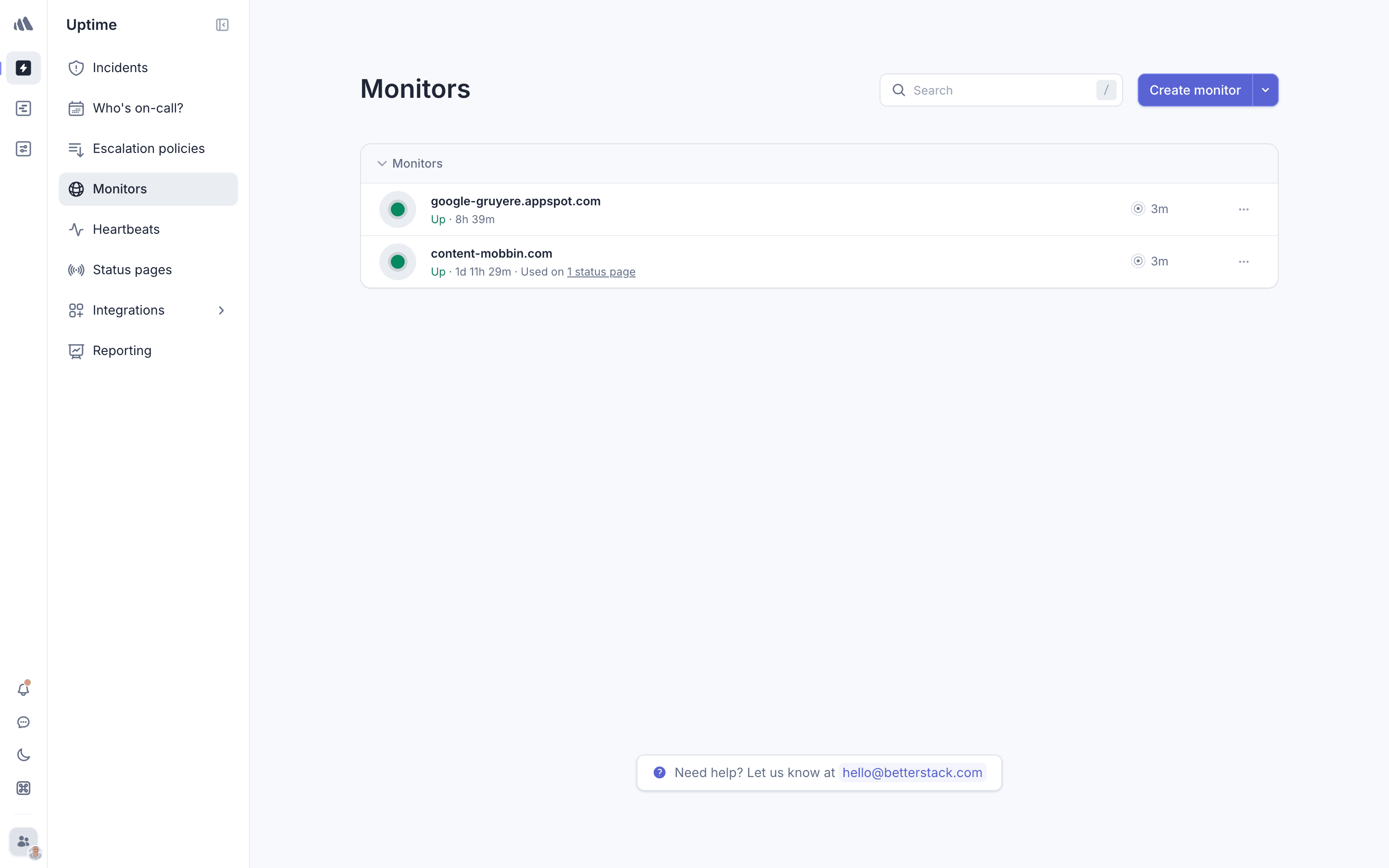The width and height of the screenshot is (1389, 868).
Task: Open the chat support bubble icon
Action: [23, 722]
